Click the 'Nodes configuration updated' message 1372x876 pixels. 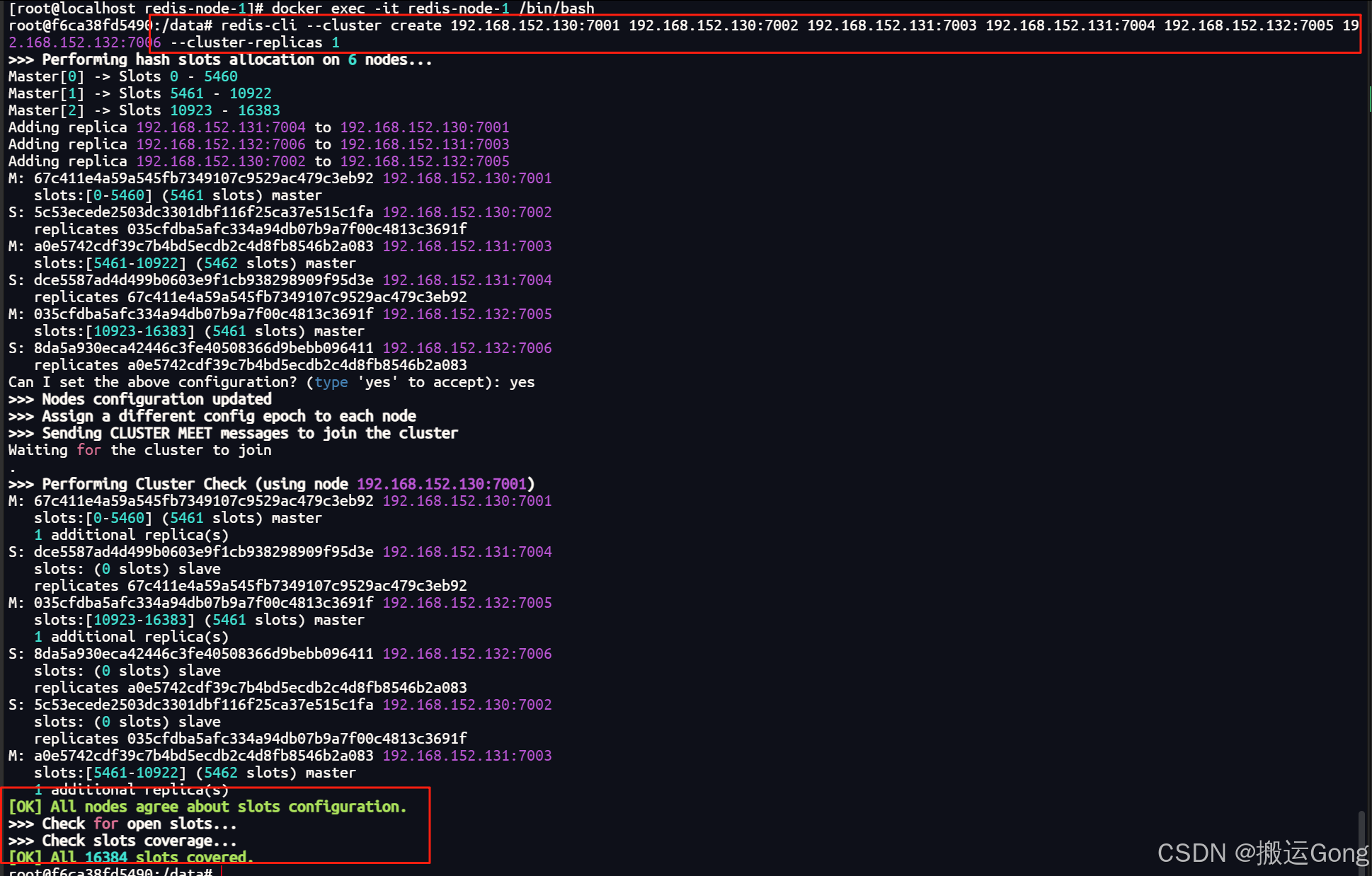[x=156, y=399]
